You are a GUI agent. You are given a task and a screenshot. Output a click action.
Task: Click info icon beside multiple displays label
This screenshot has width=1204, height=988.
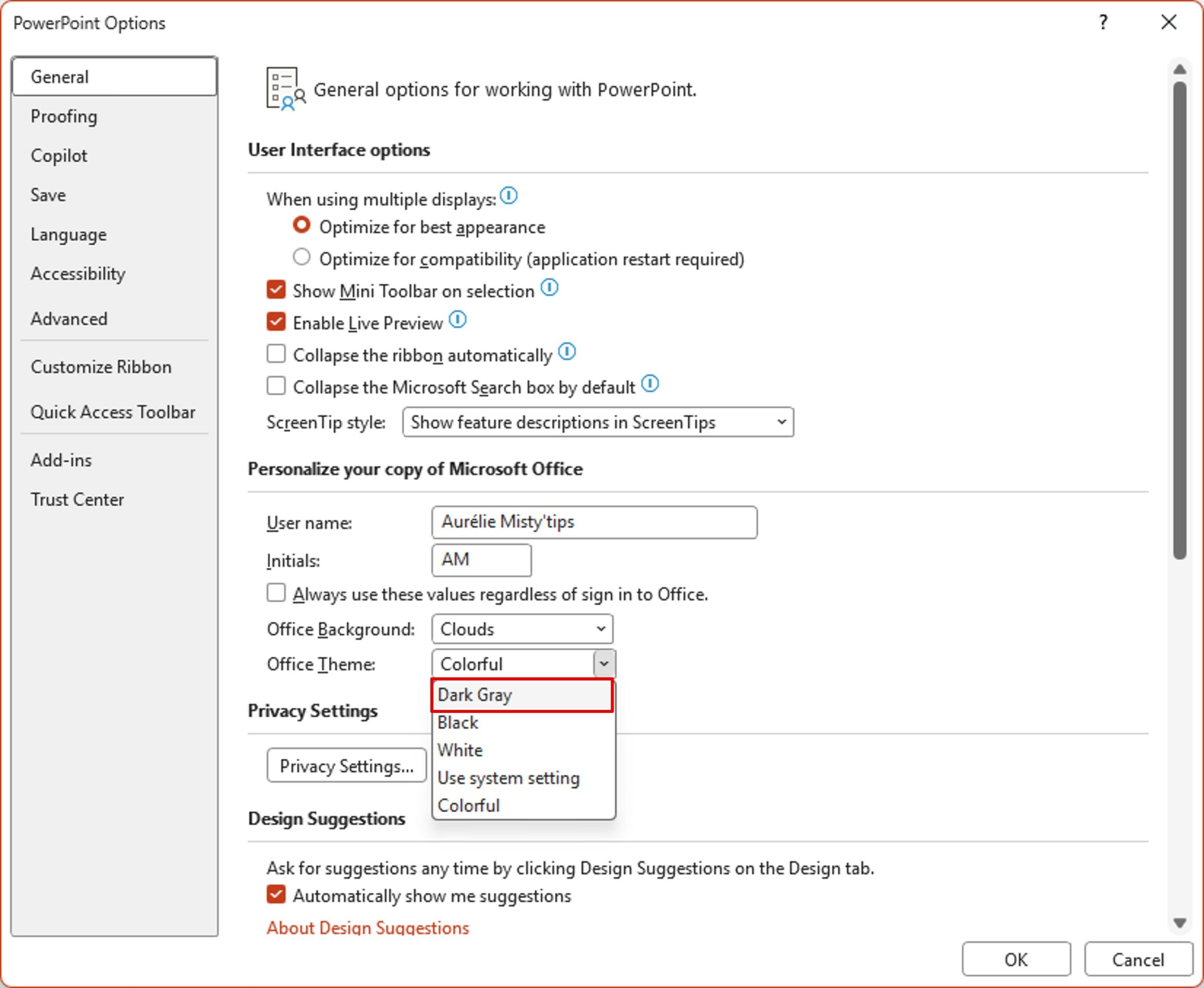[x=508, y=197]
